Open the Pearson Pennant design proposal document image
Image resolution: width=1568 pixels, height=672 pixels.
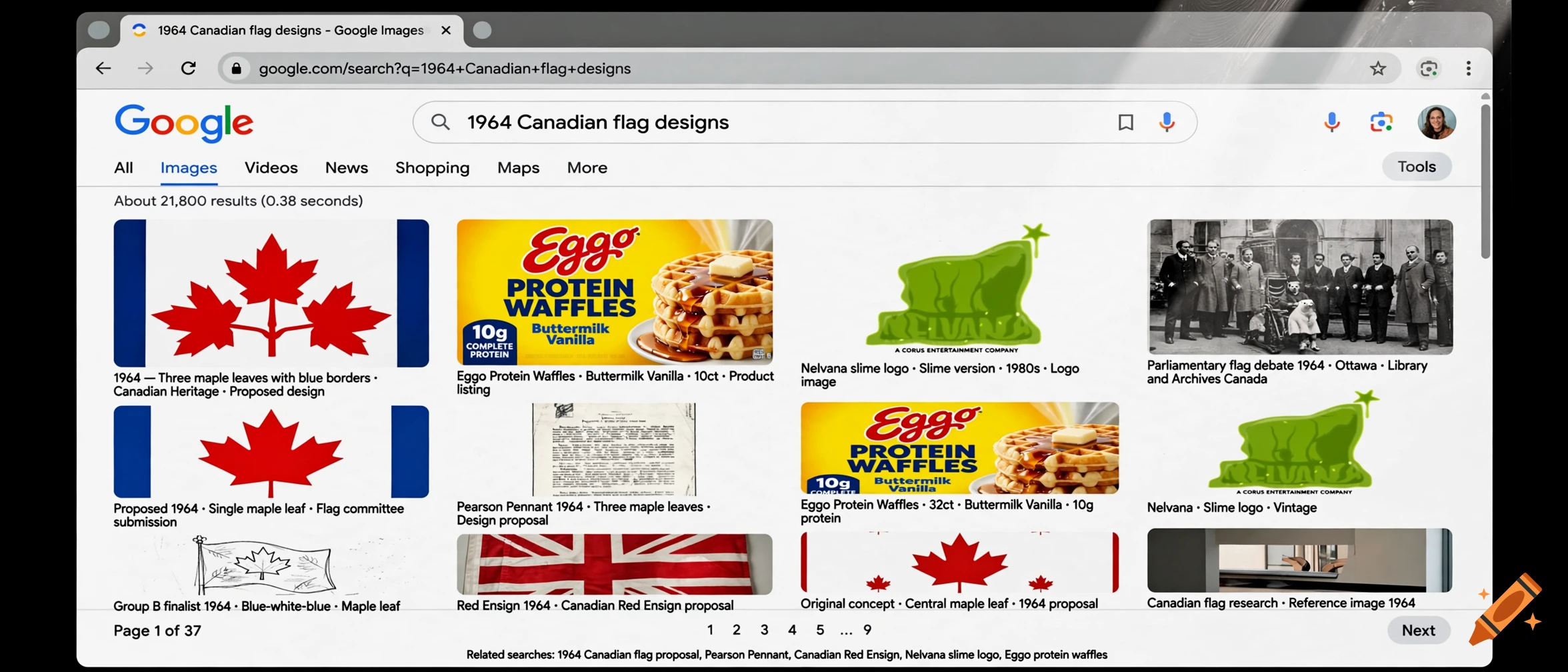tap(614, 449)
